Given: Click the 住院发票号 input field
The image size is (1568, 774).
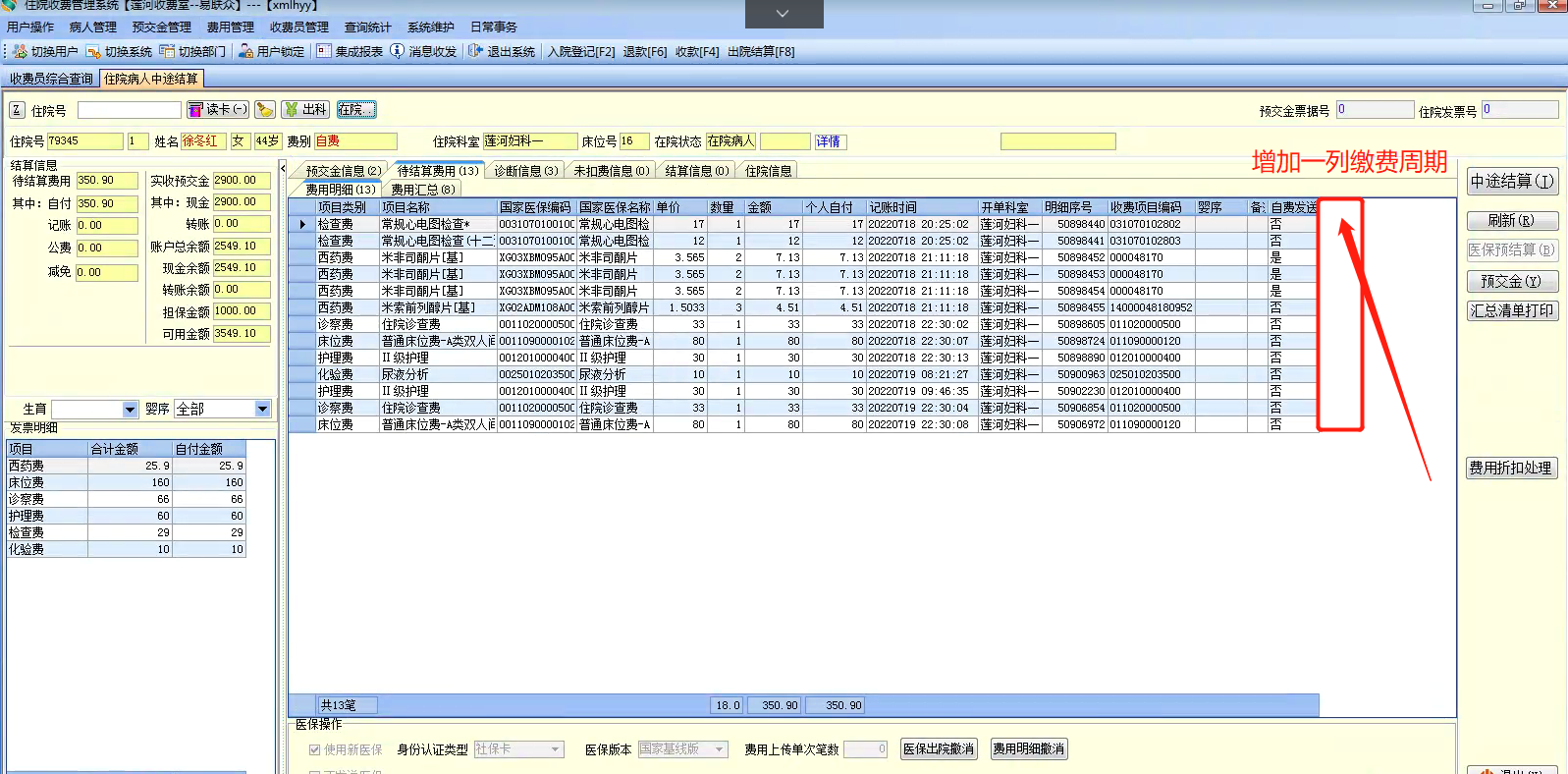Looking at the screenshot, I should [x=1520, y=110].
